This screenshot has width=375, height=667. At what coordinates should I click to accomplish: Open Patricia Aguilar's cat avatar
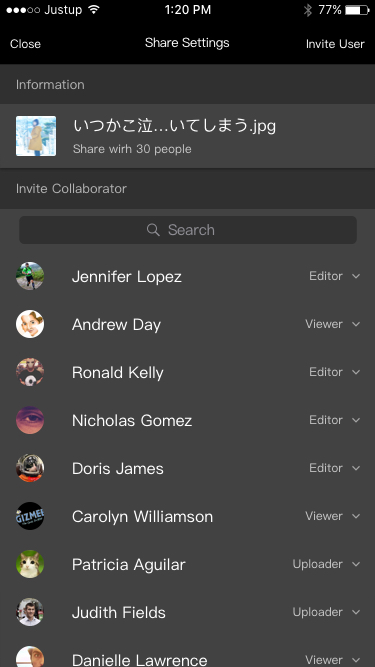coord(30,564)
